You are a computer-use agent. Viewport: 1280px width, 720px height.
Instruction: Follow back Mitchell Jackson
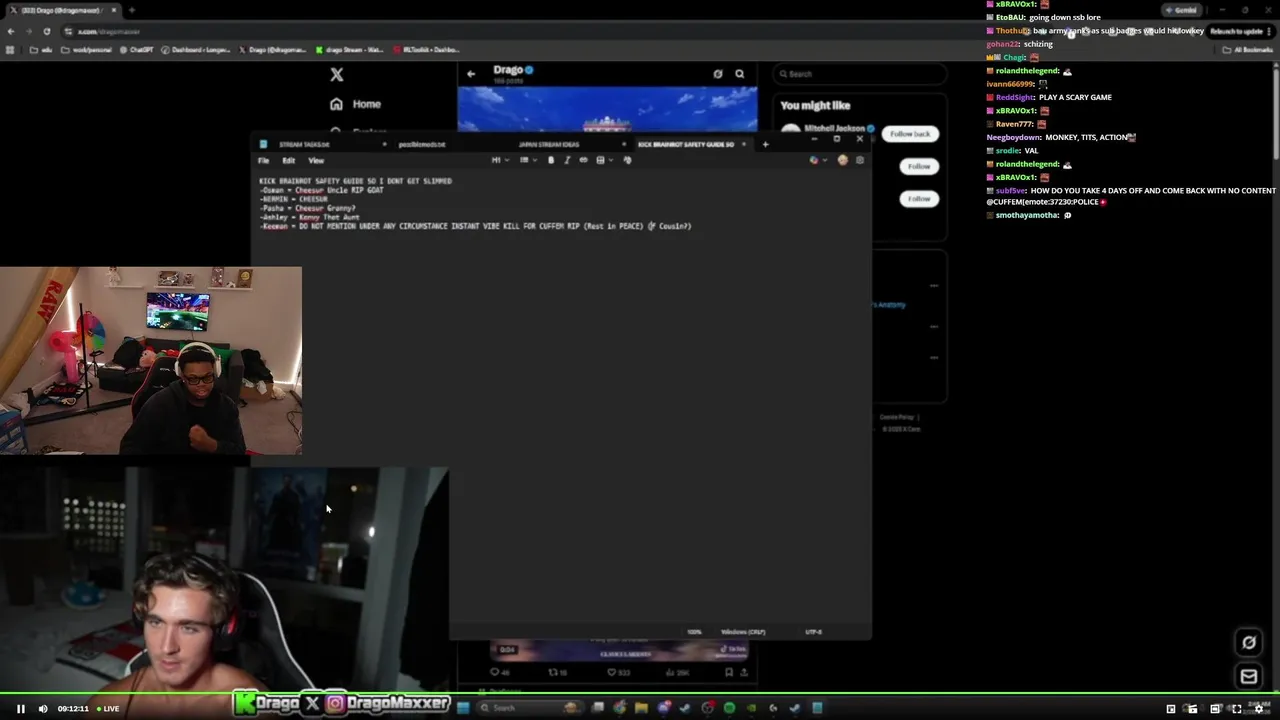(x=910, y=134)
